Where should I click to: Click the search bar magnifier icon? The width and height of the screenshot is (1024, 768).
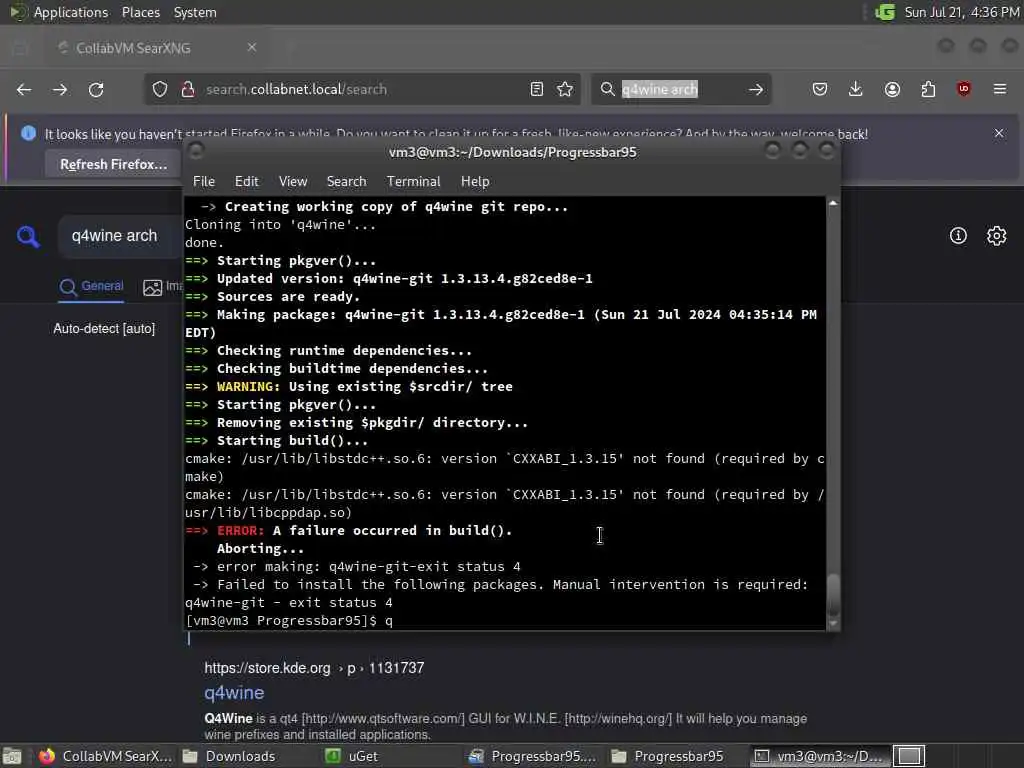coord(607,89)
